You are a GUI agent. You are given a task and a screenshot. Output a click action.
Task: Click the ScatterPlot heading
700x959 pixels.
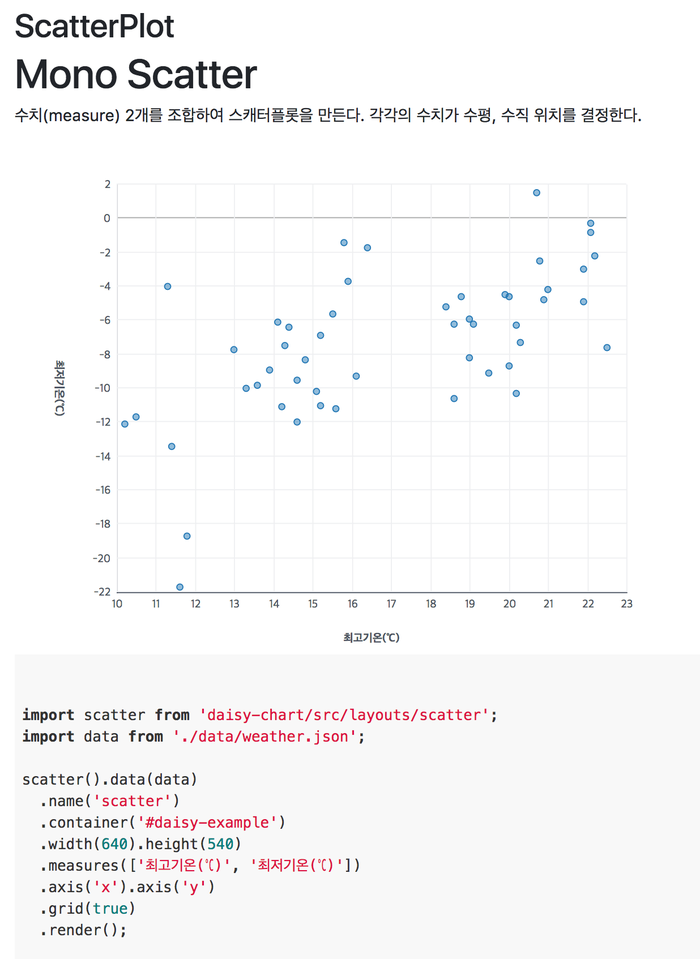pos(94,26)
